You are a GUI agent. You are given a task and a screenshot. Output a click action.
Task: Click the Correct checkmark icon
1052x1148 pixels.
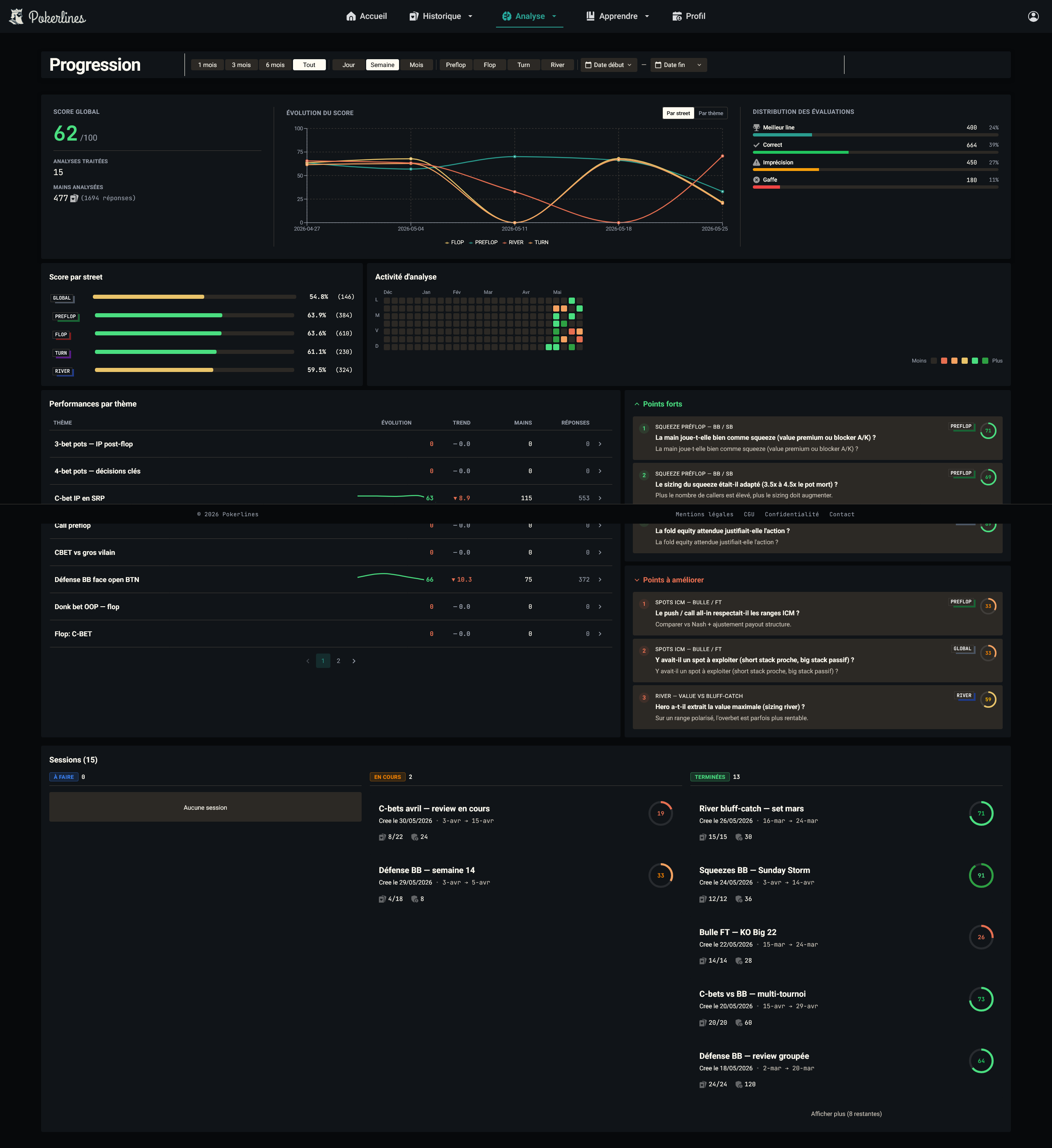(x=757, y=145)
